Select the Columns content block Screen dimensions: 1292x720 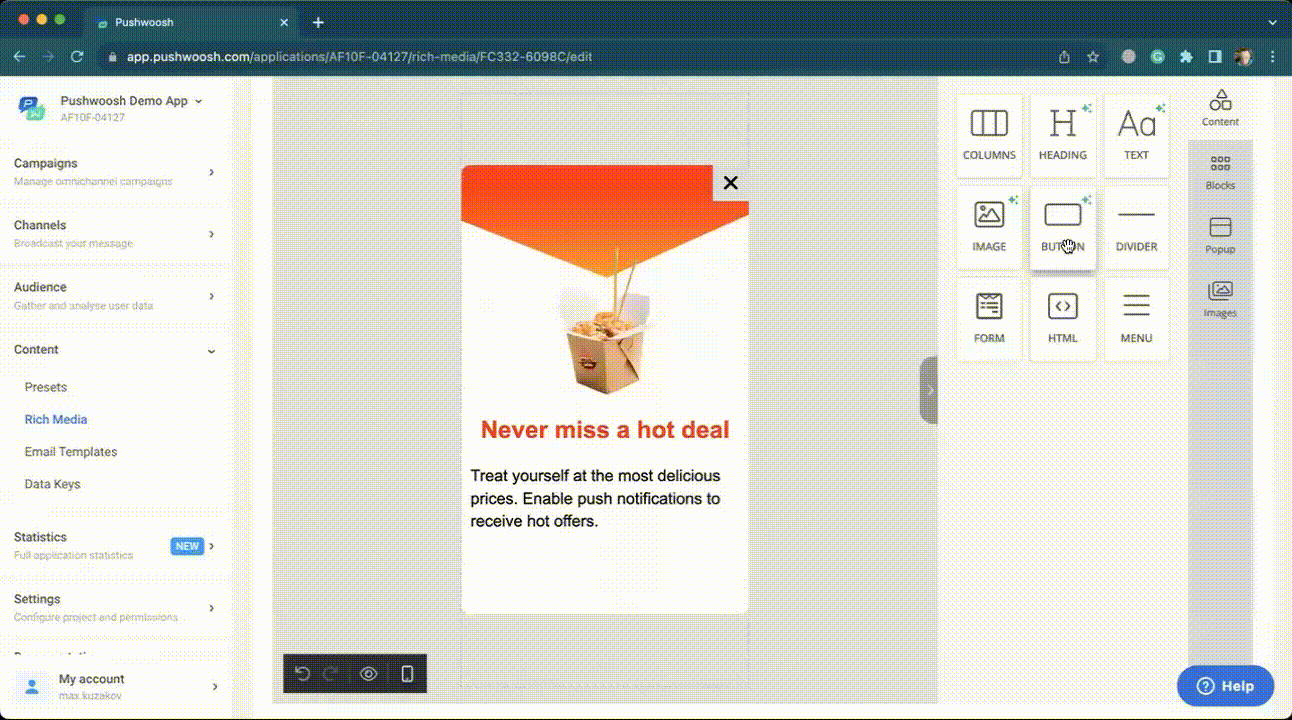pyautogui.click(x=989, y=136)
